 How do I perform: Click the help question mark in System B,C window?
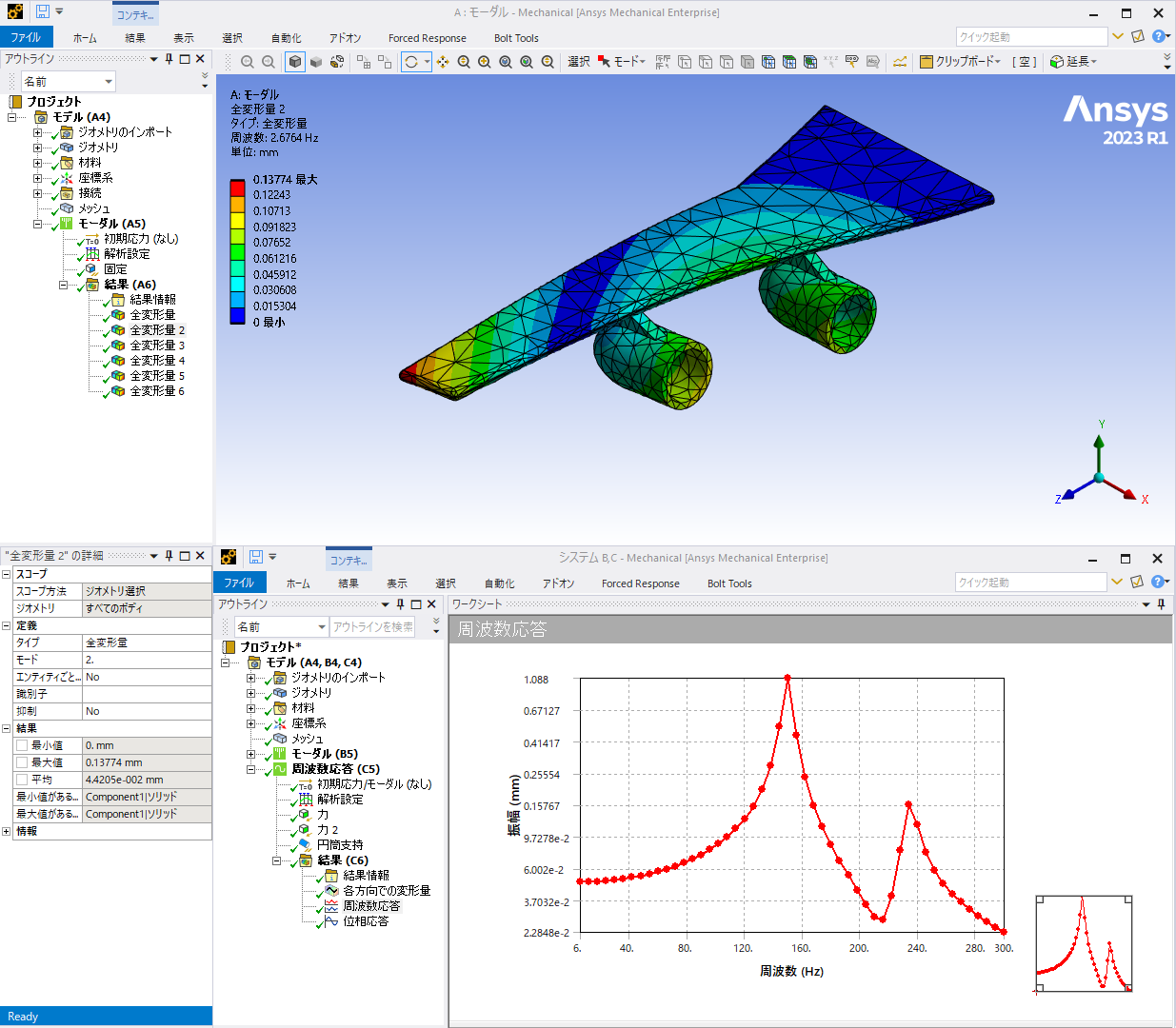pyautogui.click(x=1158, y=582)
